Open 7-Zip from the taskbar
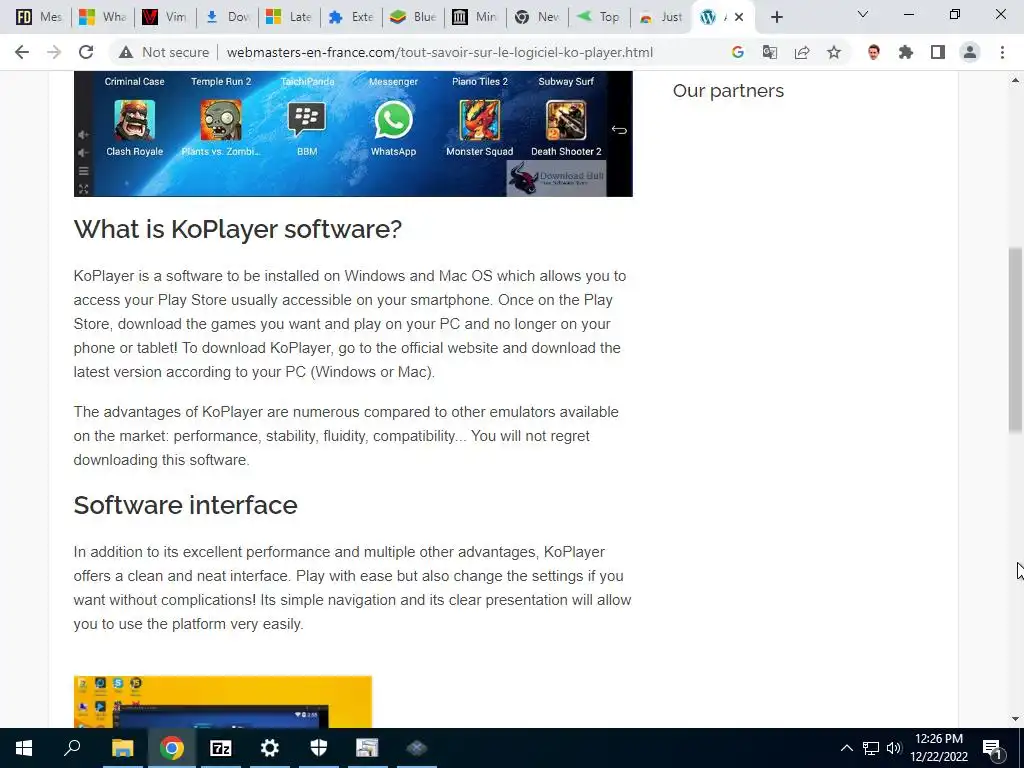The width and height of the screenshot is (1024, 768). [x=221, y=748]
